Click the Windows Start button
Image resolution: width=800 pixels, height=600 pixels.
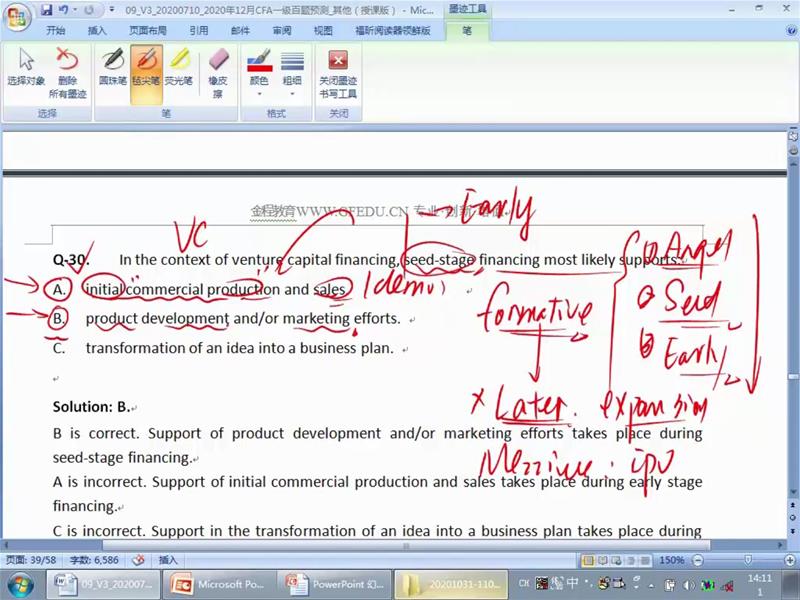point(20,584)
